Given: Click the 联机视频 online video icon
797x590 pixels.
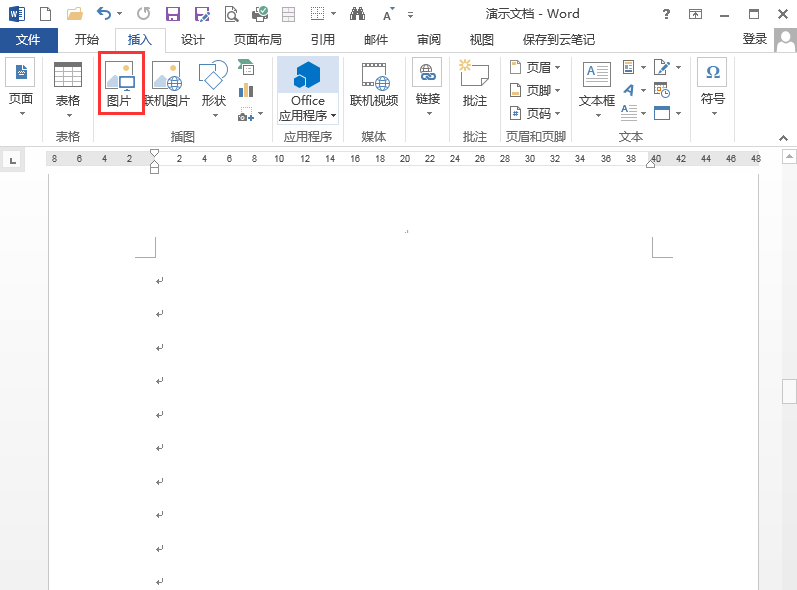Looking at the screenshot, I should [374, 83].
